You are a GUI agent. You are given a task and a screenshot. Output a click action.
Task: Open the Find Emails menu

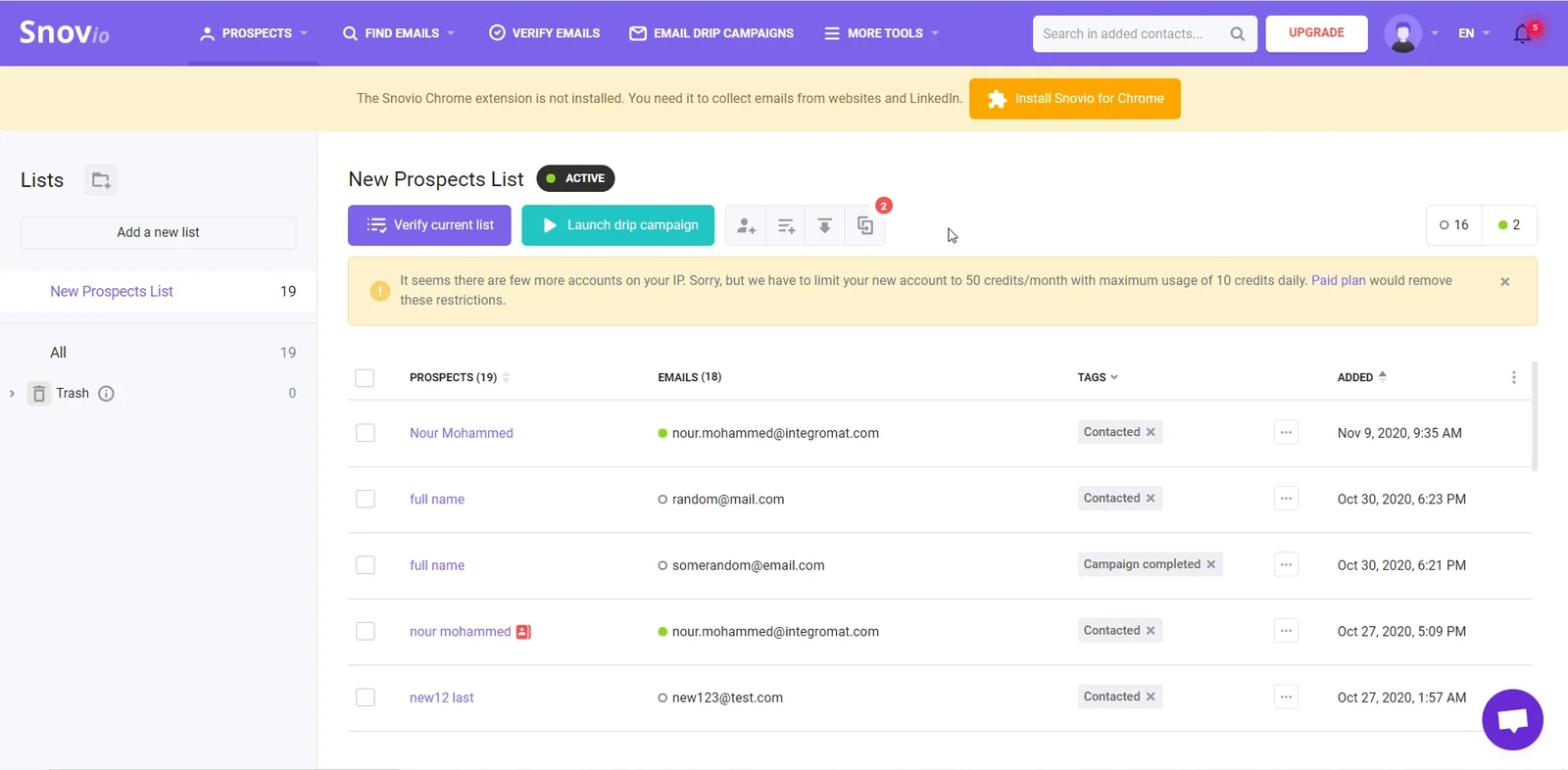click(399, 33)
